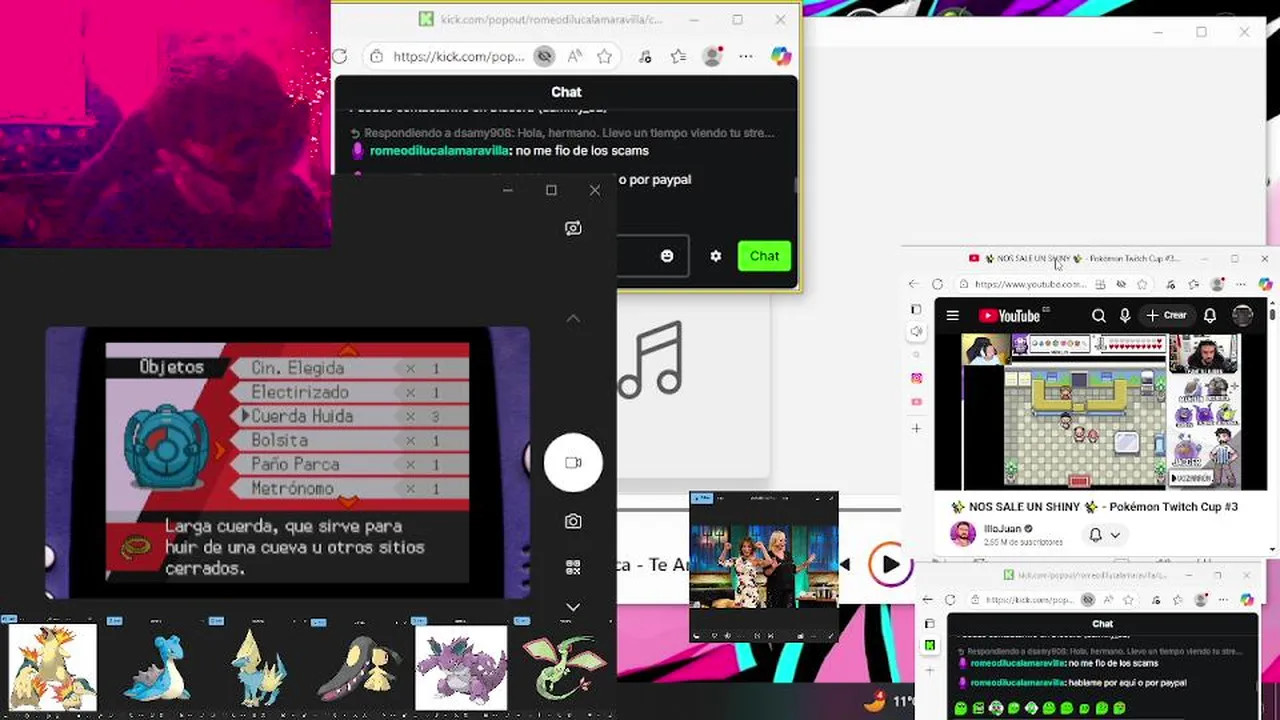Screen dimensions: 1280x720
Task: Select Paño Parca in the item list
Action: click(x=349, y=464)
